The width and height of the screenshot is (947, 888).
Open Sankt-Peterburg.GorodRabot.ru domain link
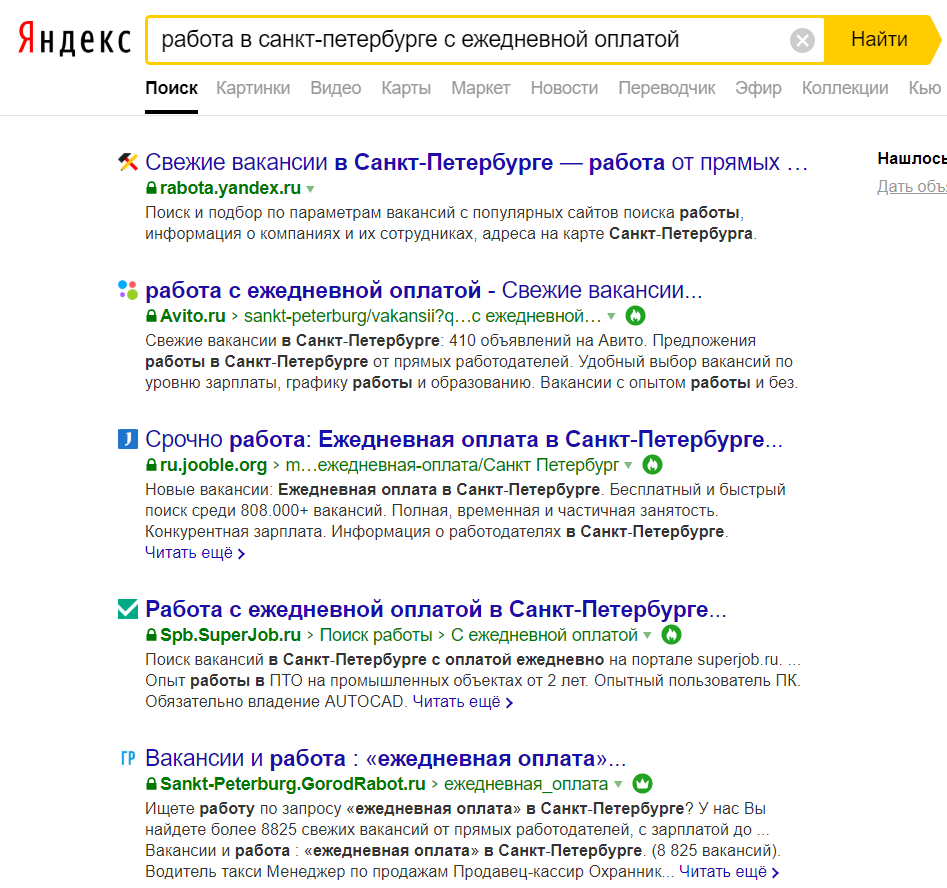pyautogui.click(x=293, y=784)
